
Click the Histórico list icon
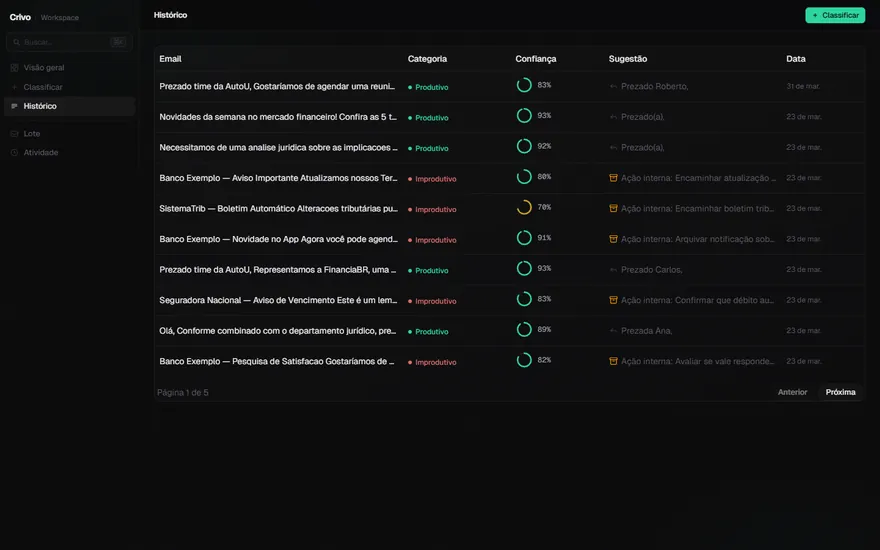[15, 106]
